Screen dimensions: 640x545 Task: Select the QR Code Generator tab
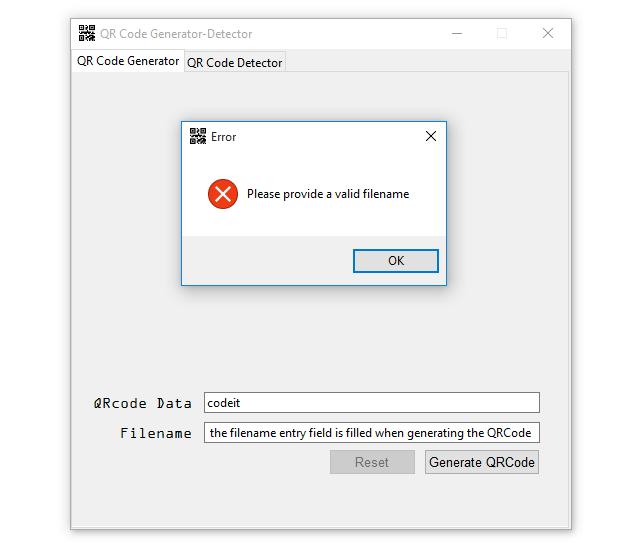128,61
